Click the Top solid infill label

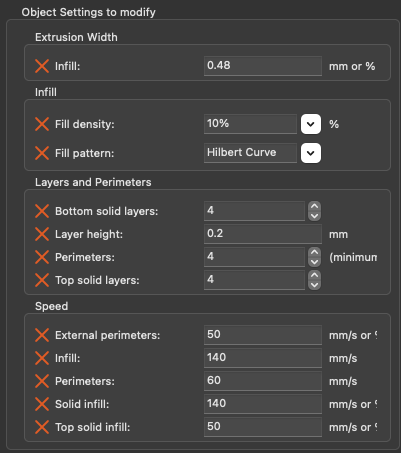tap(93, 427)
